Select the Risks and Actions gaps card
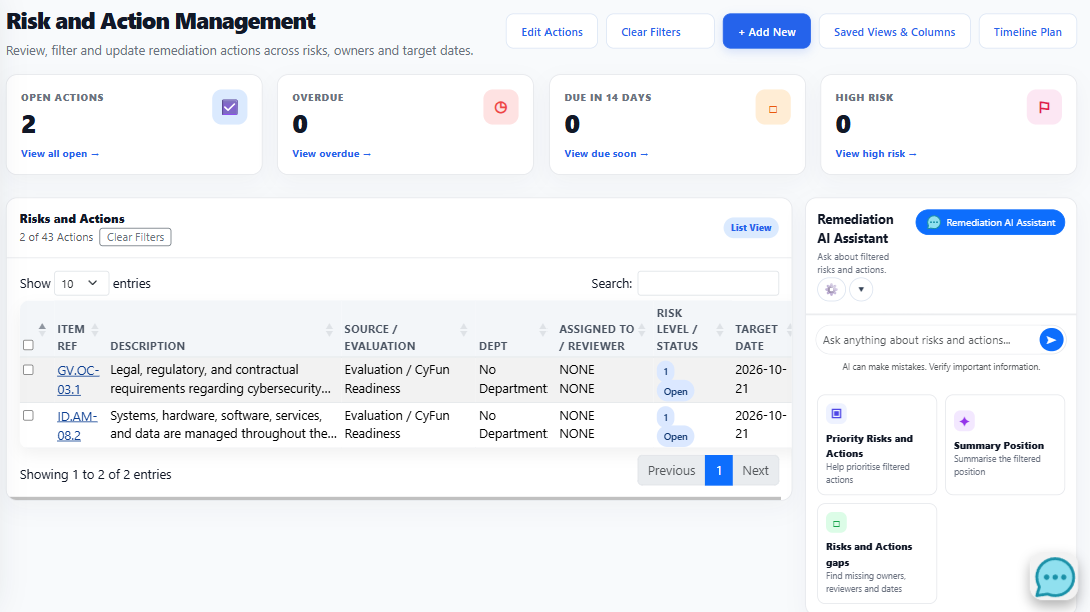Screen dimensions: 1090x612 [x=877, y=554]
